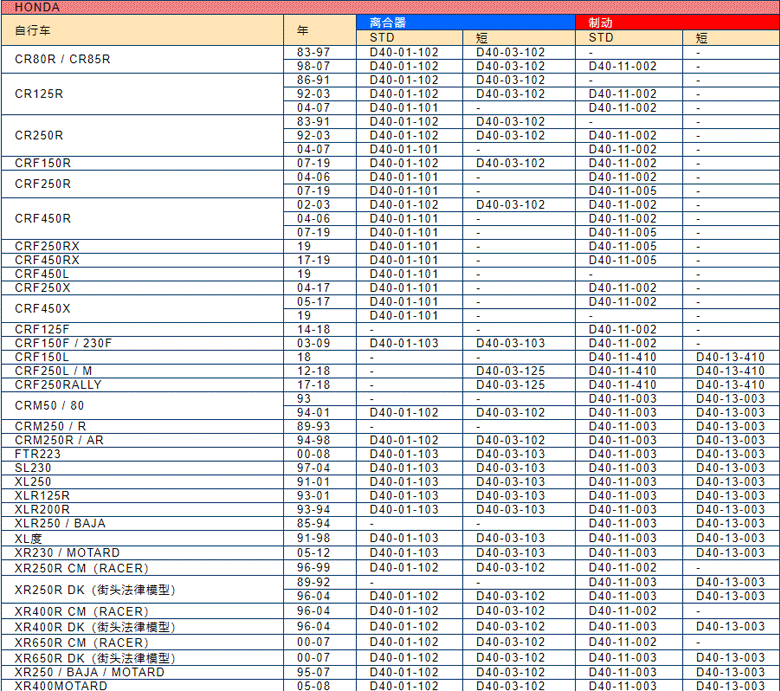Select the CRF250RALLY model name
This screenshot has height=691, width=780.
point(58,385)
